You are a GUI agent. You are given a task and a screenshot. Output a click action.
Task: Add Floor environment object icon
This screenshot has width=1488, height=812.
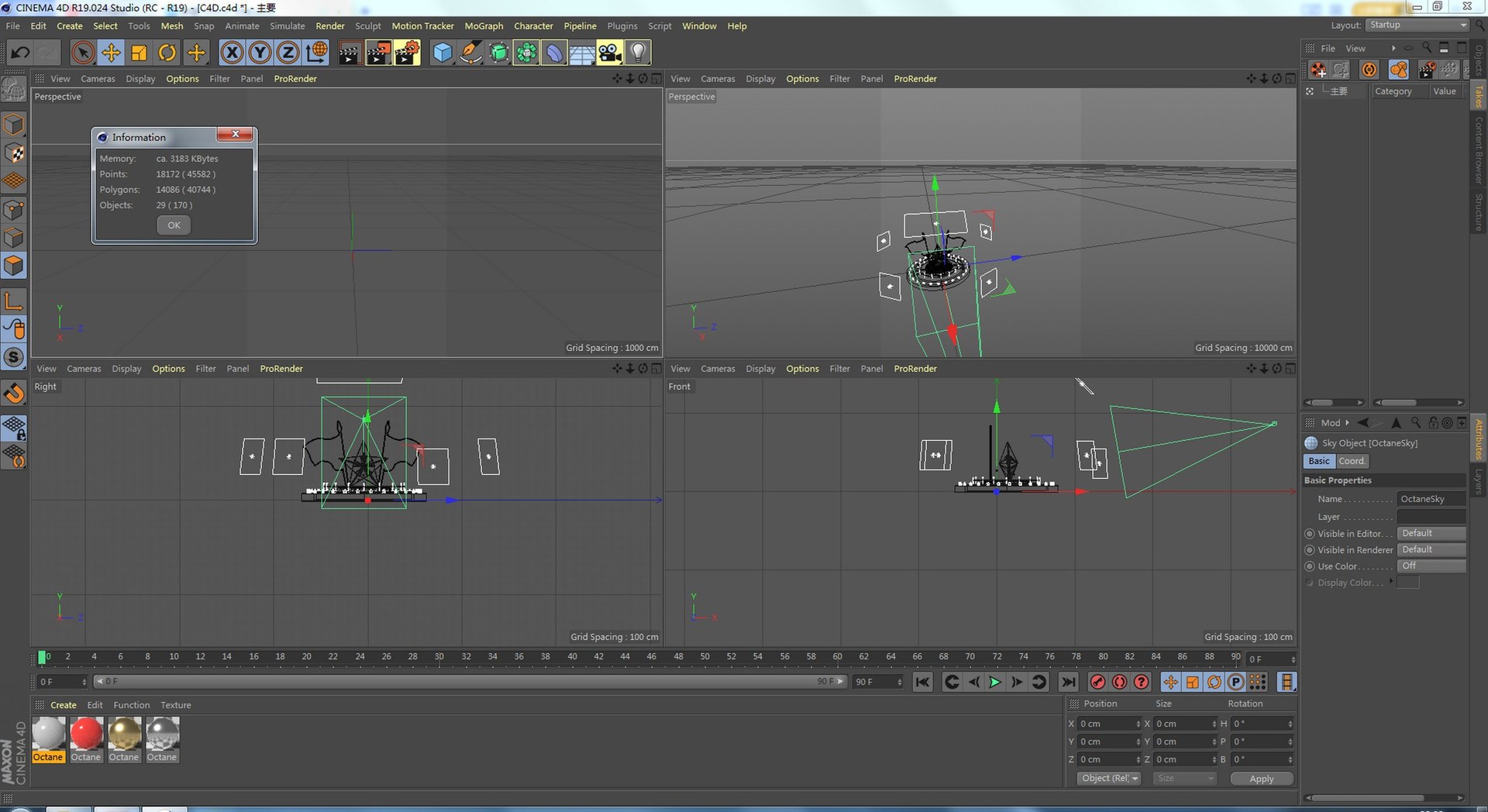[x=582, y=53]
